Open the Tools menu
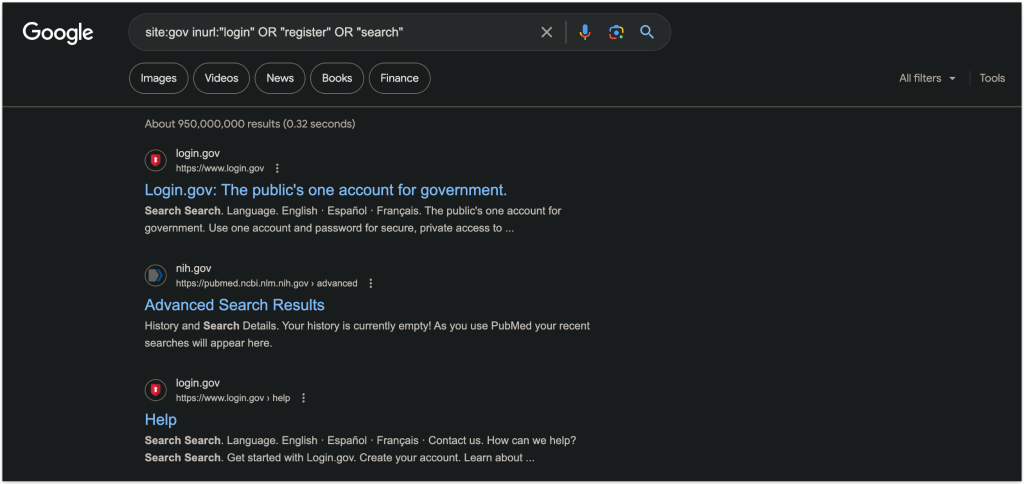Screen dimensions: 1024x484 (992, 78)
